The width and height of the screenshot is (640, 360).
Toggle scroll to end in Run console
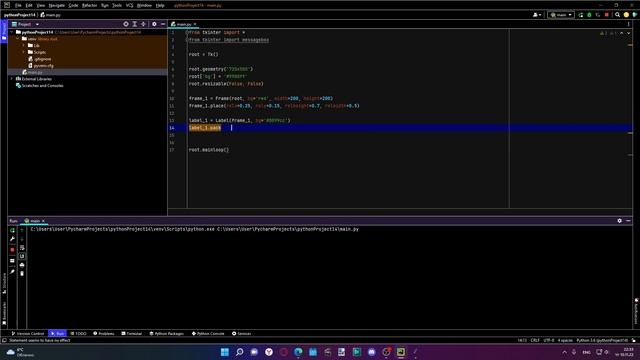tap(22, 256)
